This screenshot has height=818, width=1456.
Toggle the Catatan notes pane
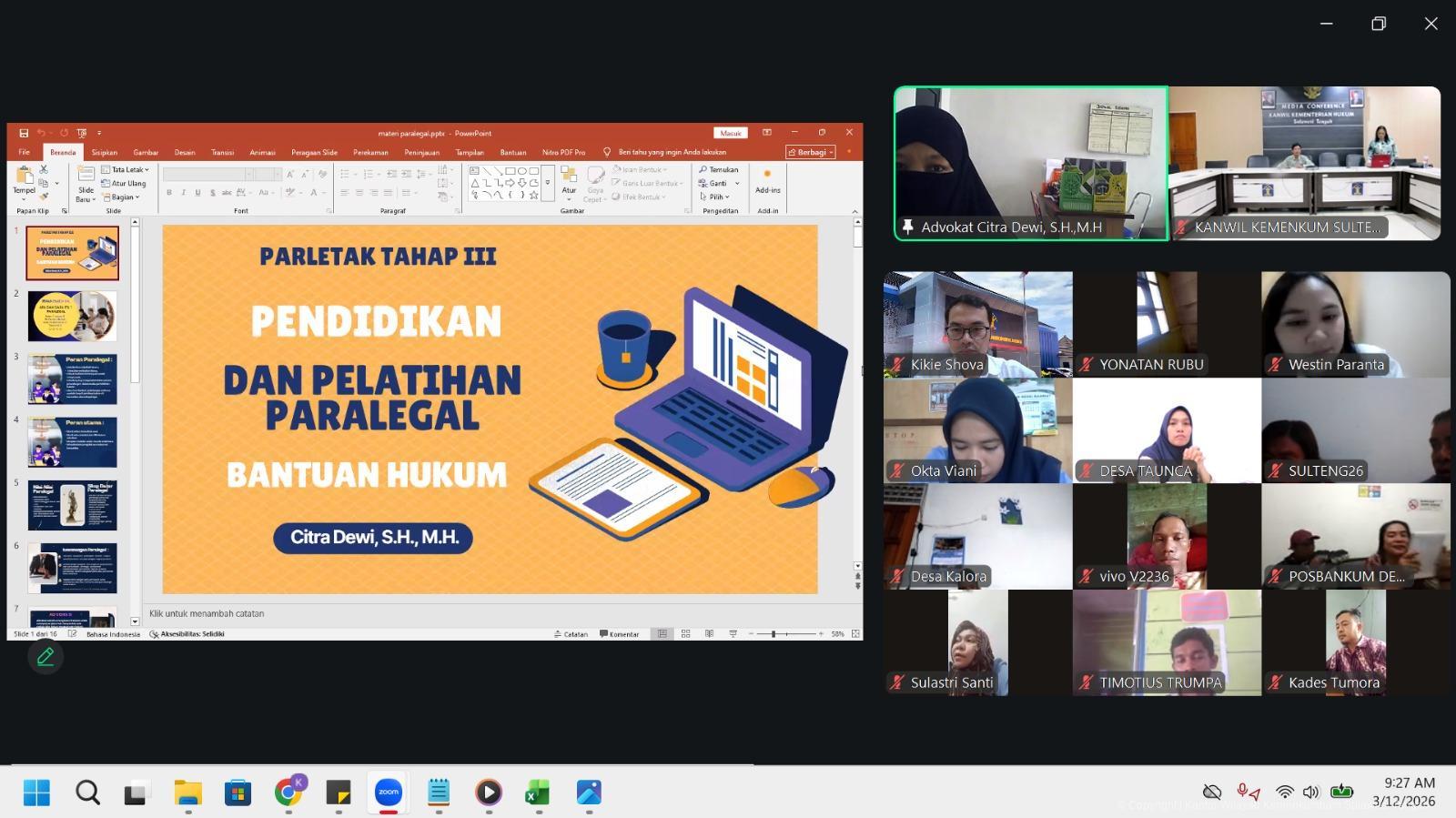point(571,634)
